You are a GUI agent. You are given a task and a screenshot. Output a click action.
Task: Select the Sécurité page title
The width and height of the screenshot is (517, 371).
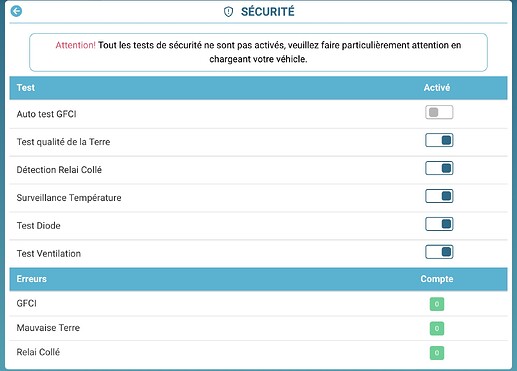[x=268, y=12]
